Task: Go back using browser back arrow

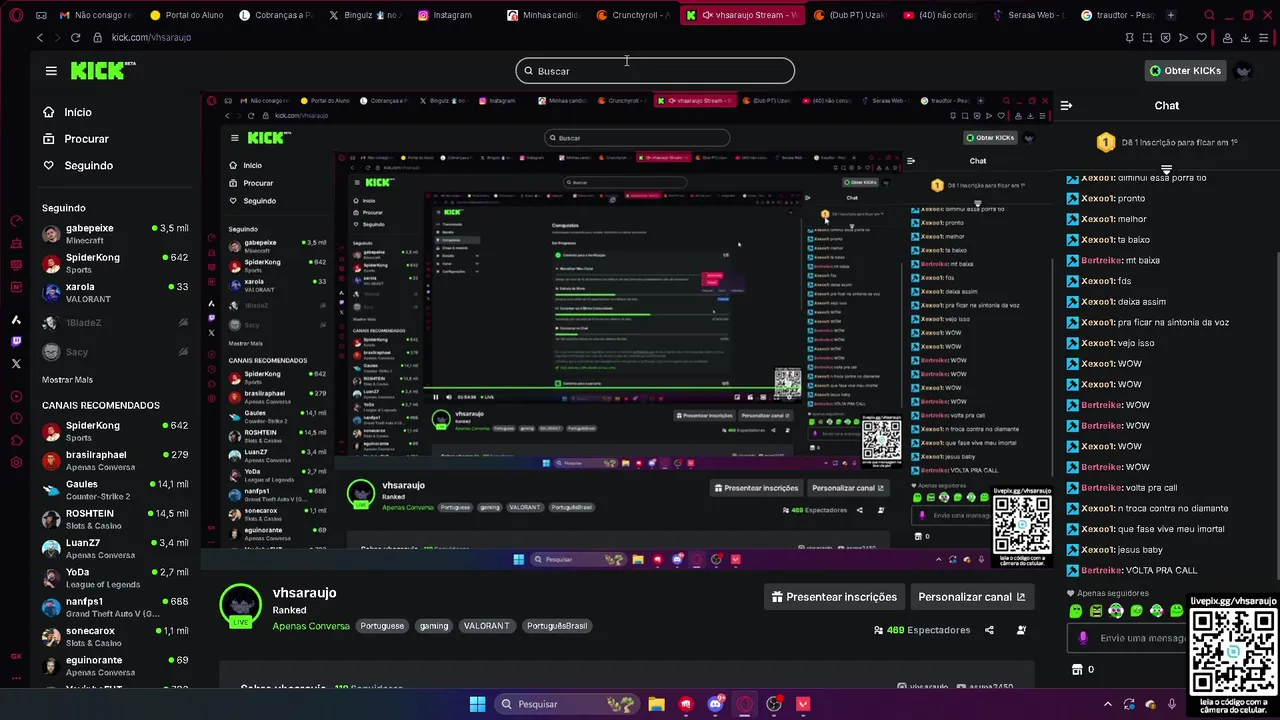Action: pyautogui.click(x=40, y=37)
